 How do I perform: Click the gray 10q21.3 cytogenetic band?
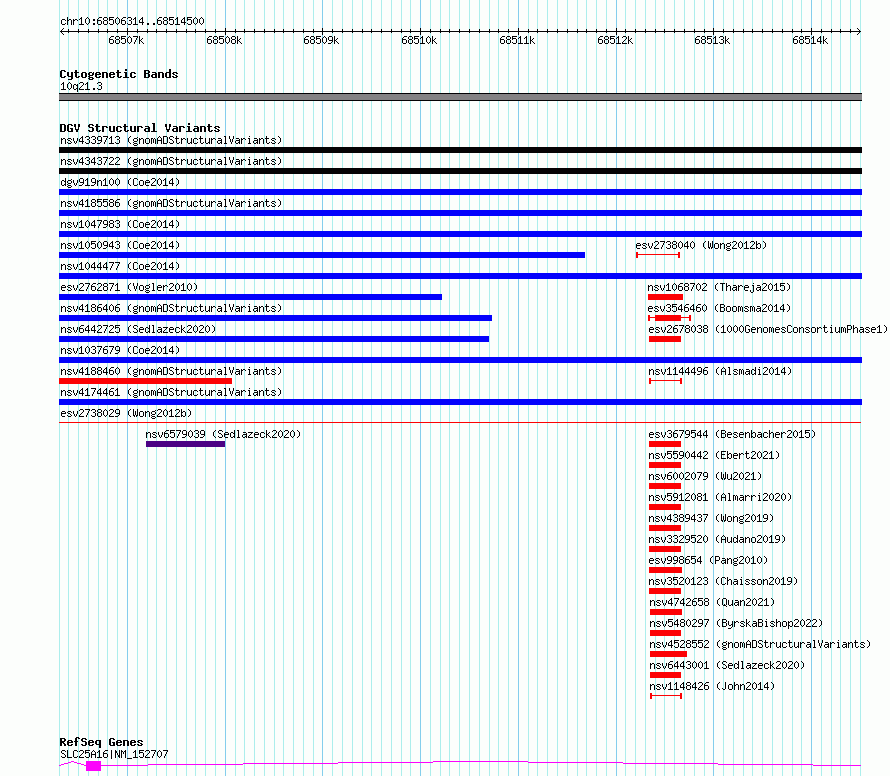[460, 97]
